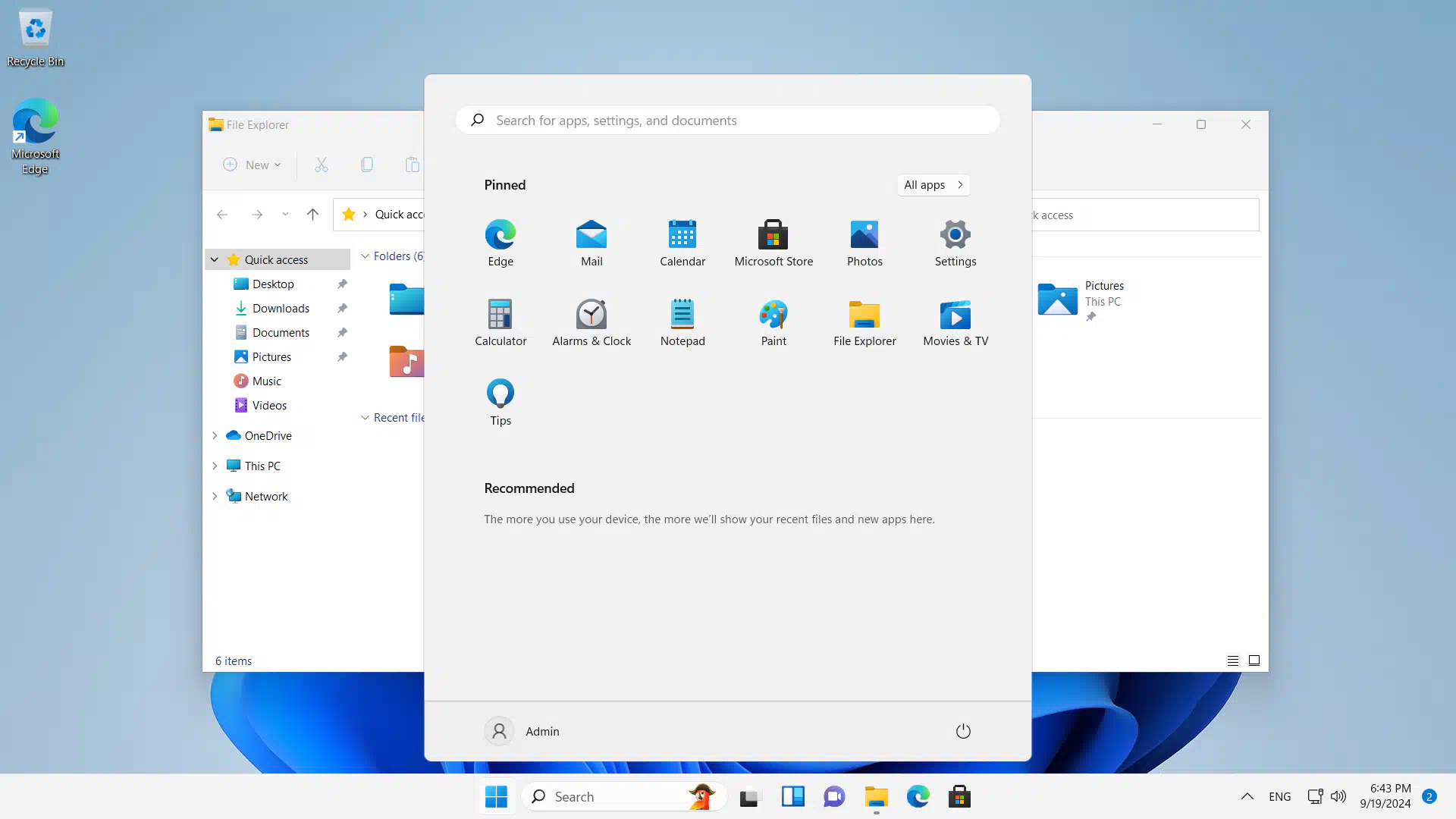This screenshot has width=1456, height=819.
Task: Open the Mail pinned app
Action: [x=591, y=243]
